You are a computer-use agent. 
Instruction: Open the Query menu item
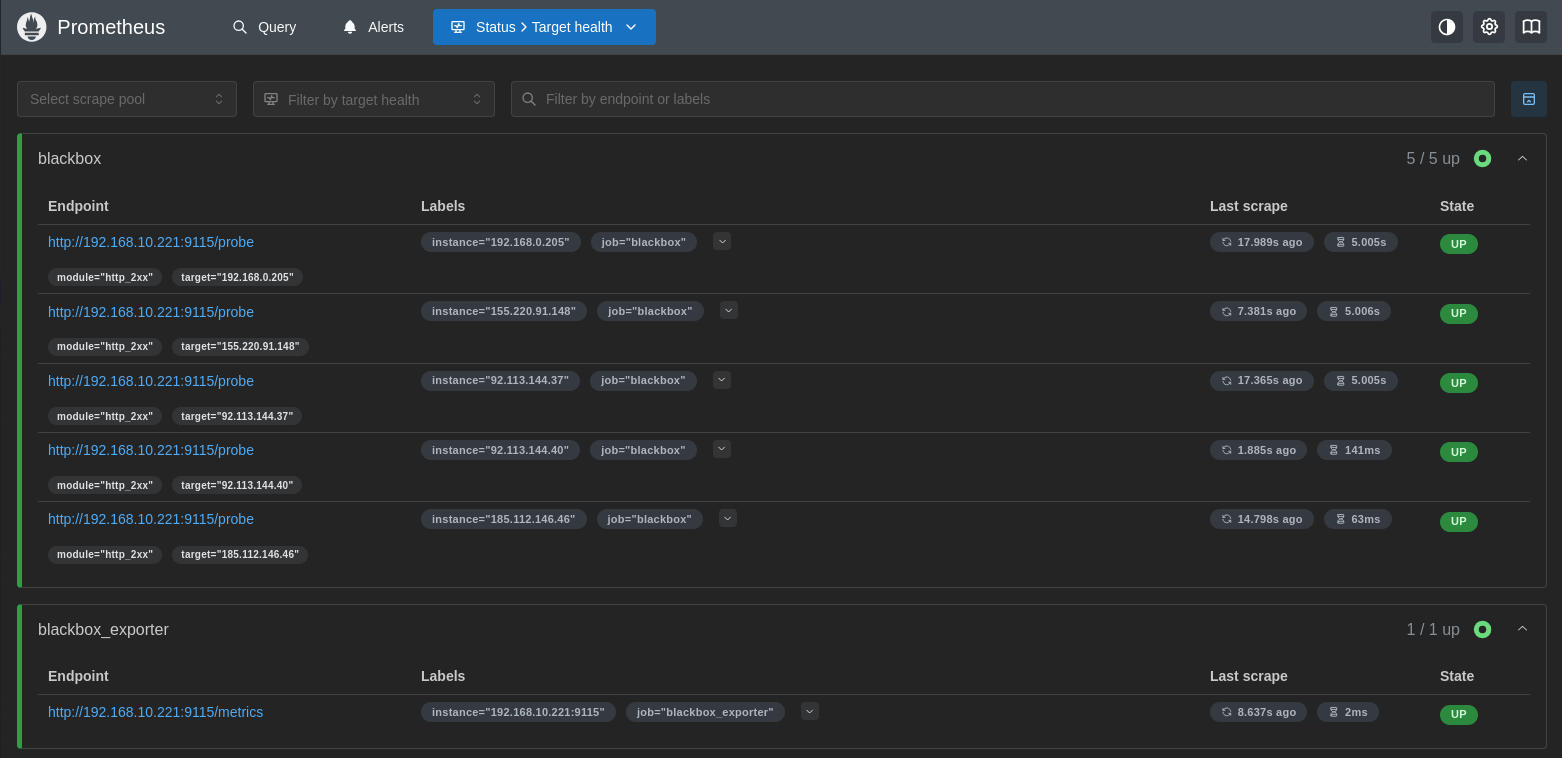(265, 27)
